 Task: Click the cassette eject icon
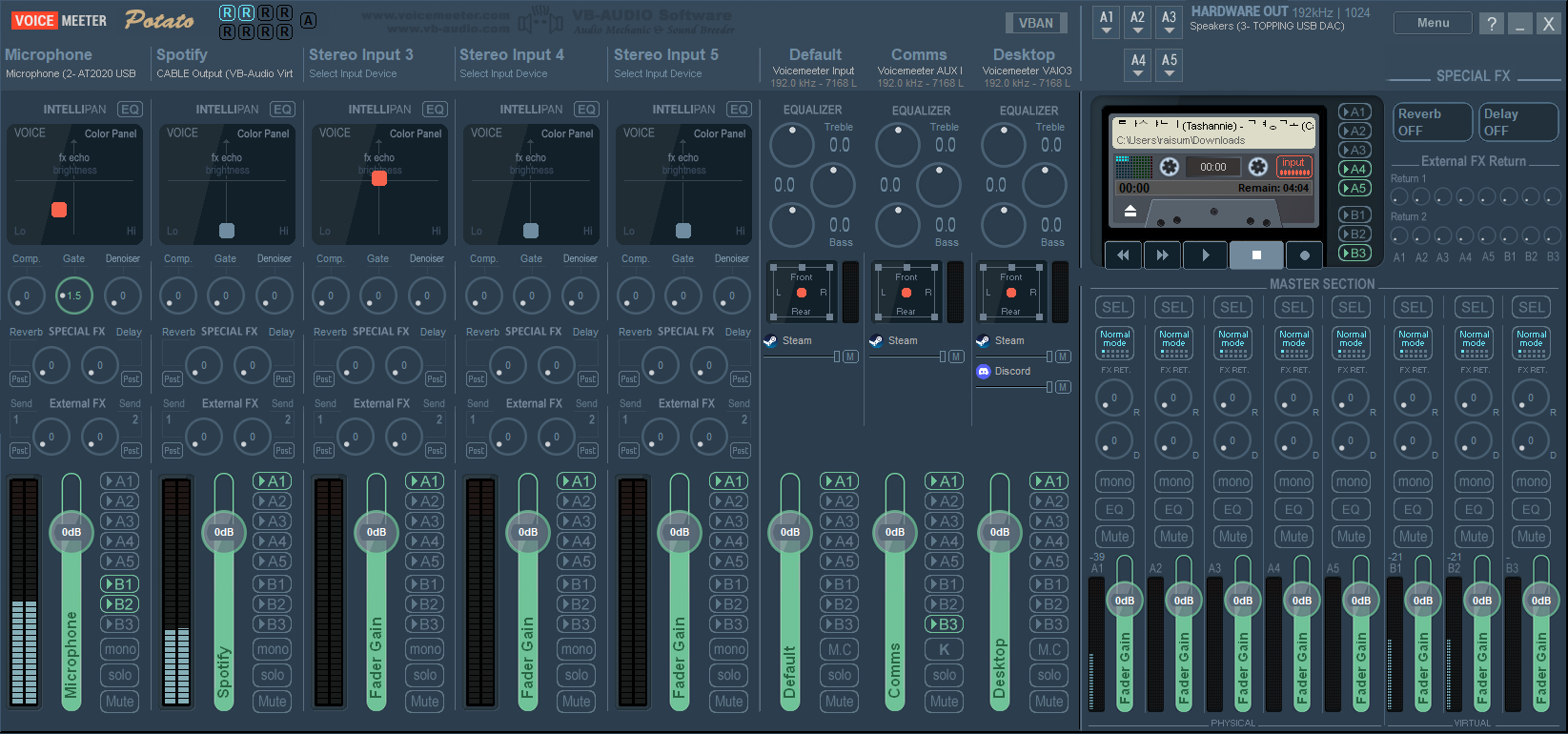coord(1130,211)
